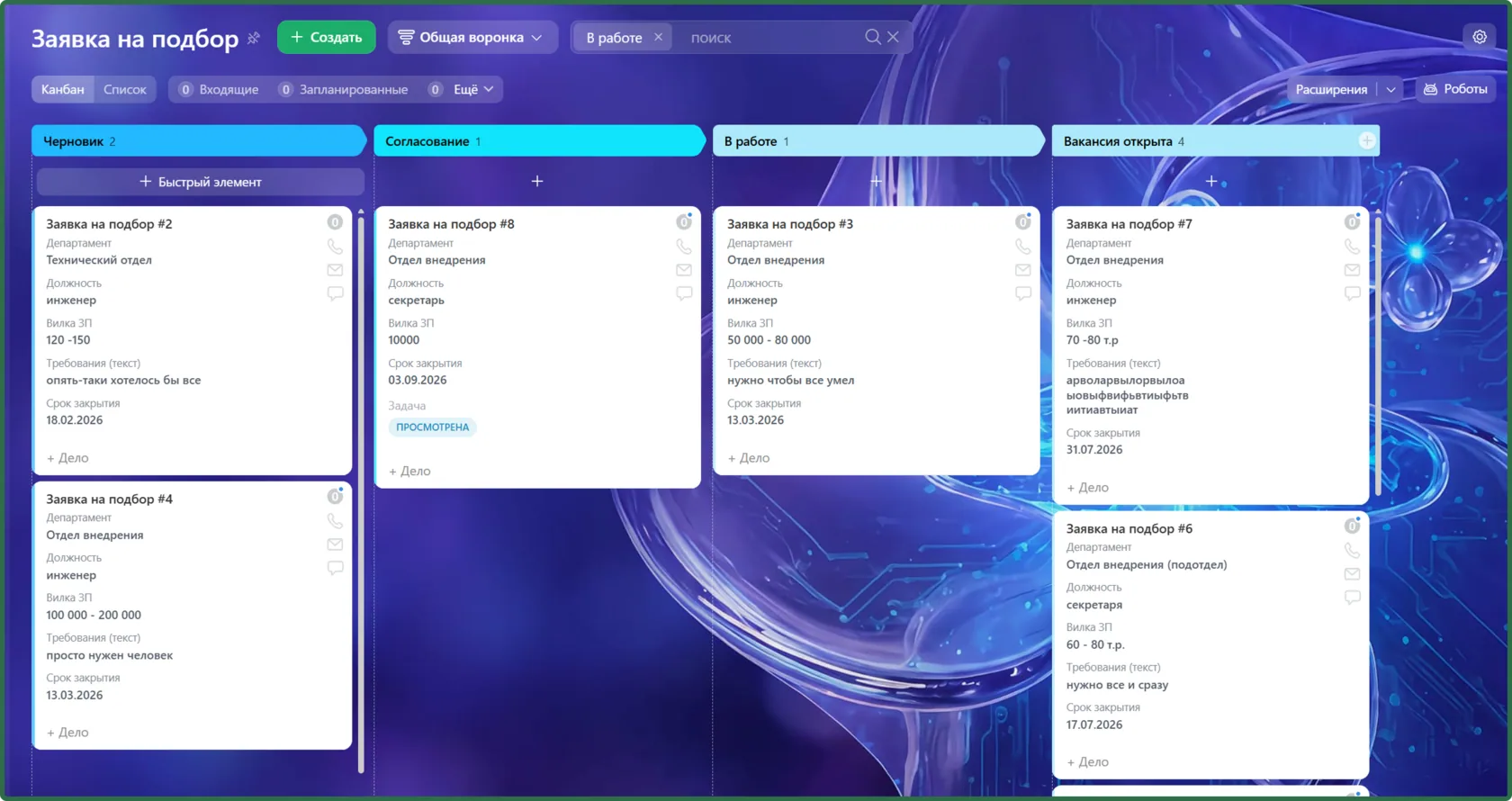Pin the Заявка на подбор page title

[x=254, y=38]
